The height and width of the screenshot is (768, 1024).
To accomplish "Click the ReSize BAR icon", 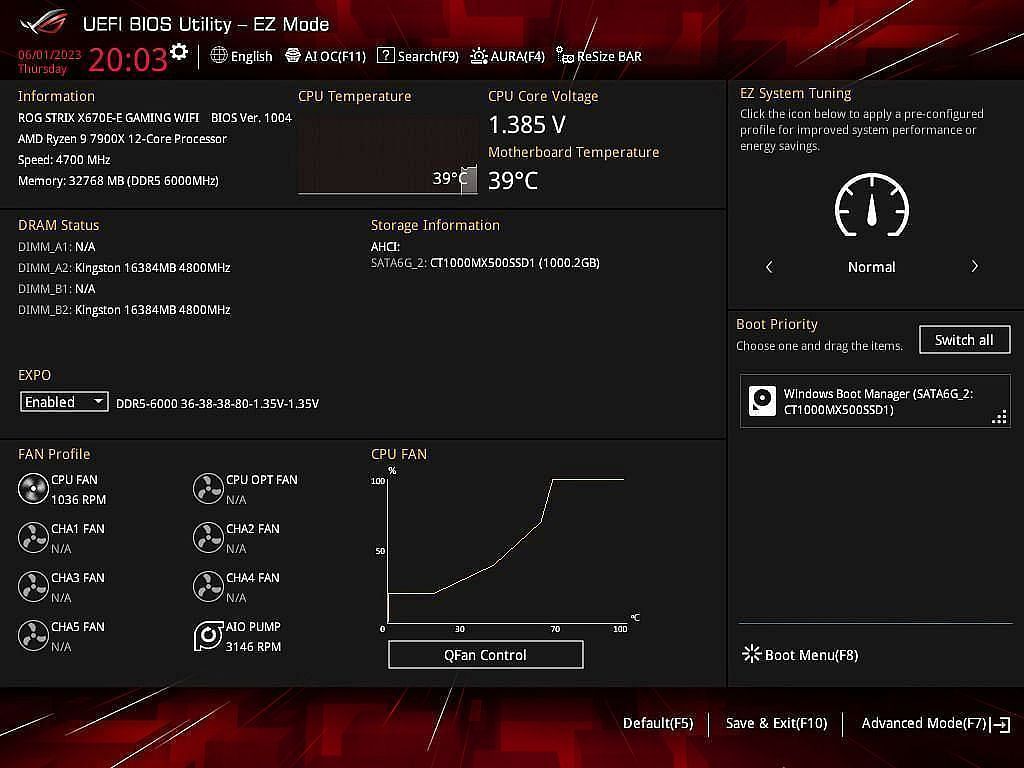I will tap(565, 55).
